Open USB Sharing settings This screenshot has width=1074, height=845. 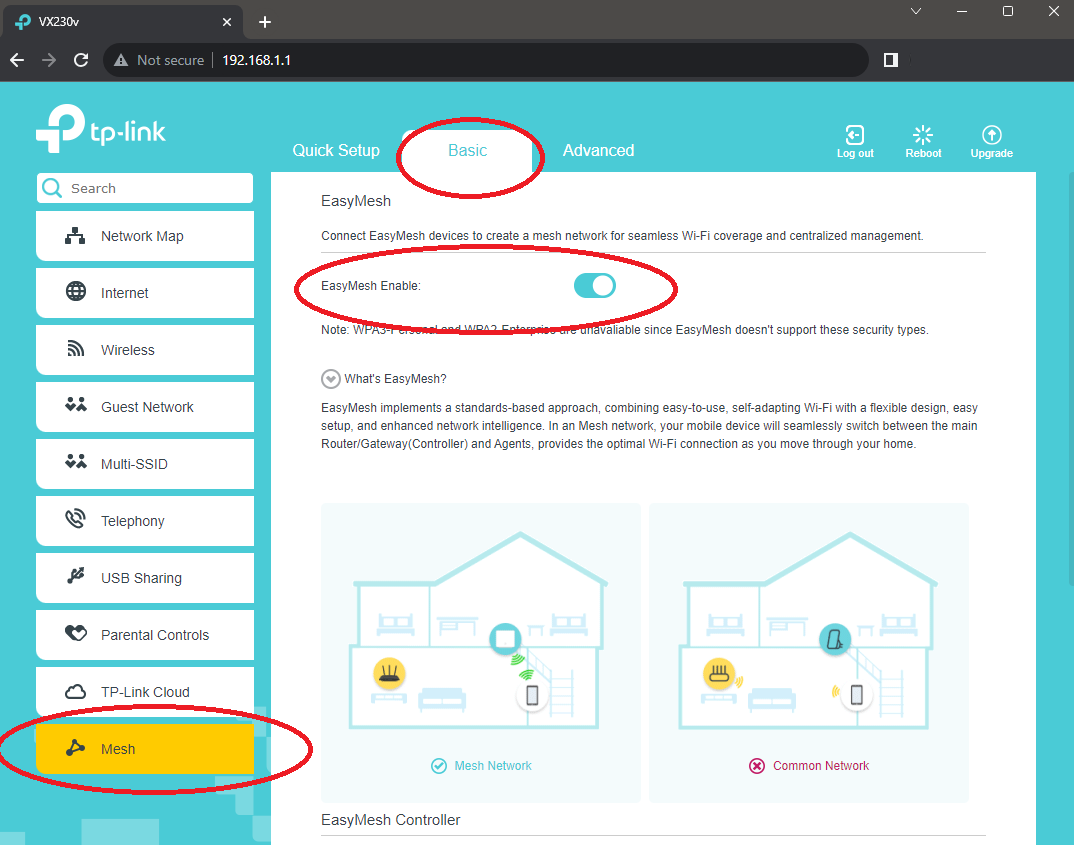pos(144,578)
